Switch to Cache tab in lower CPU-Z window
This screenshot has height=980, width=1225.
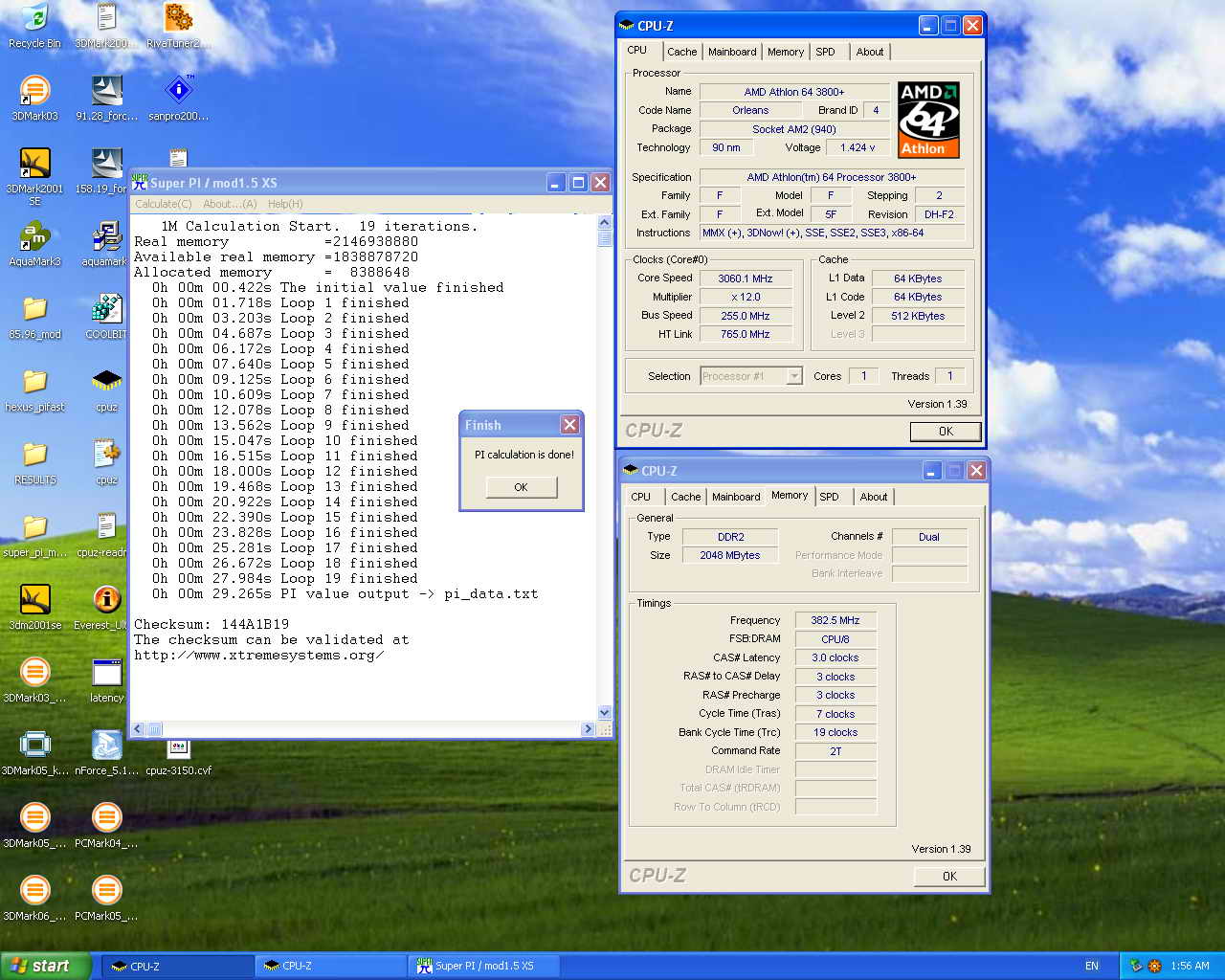pos(686,497)
